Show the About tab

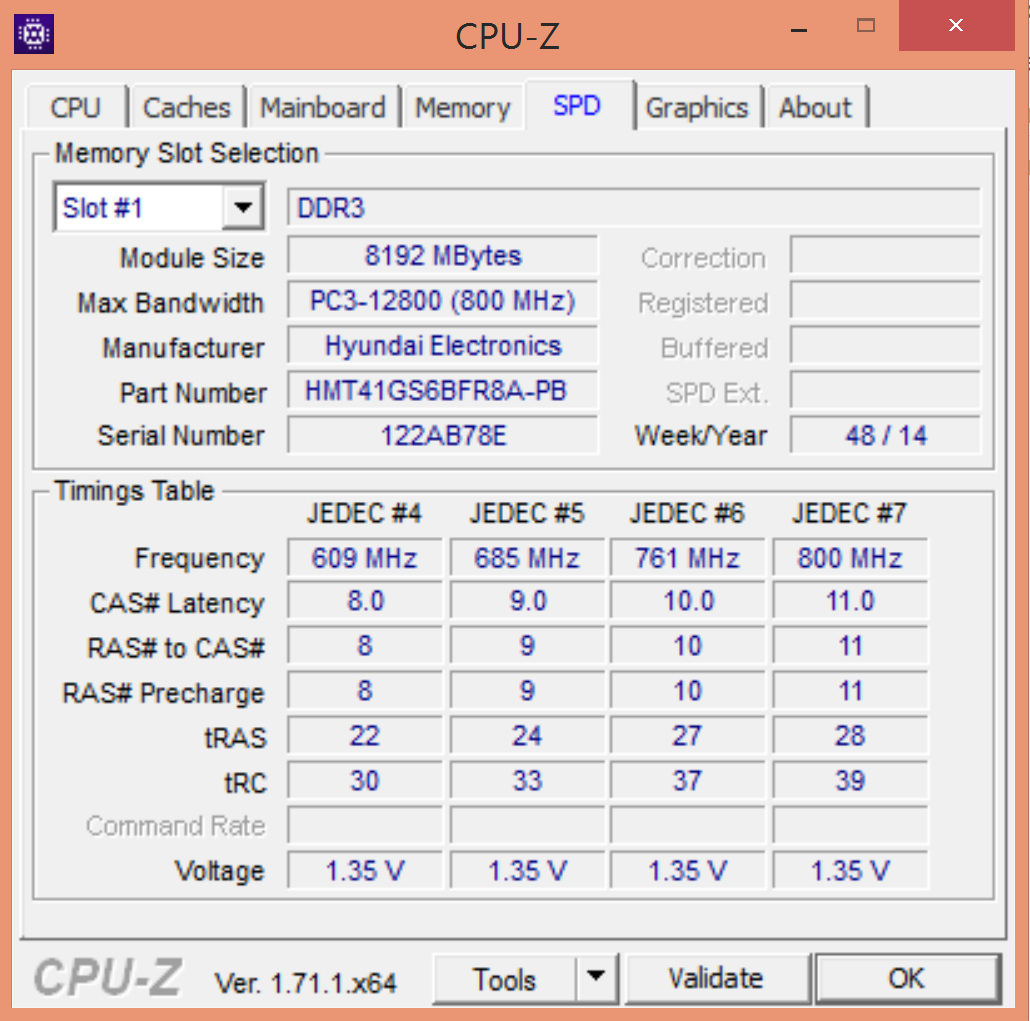(815, 107)
